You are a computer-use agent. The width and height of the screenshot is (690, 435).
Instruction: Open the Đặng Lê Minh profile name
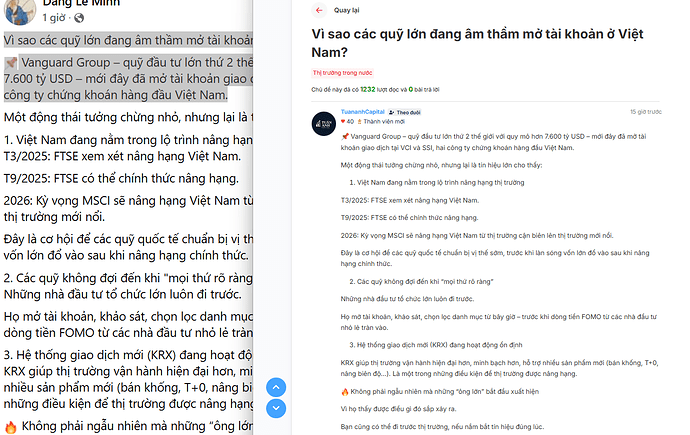(81, 4)
